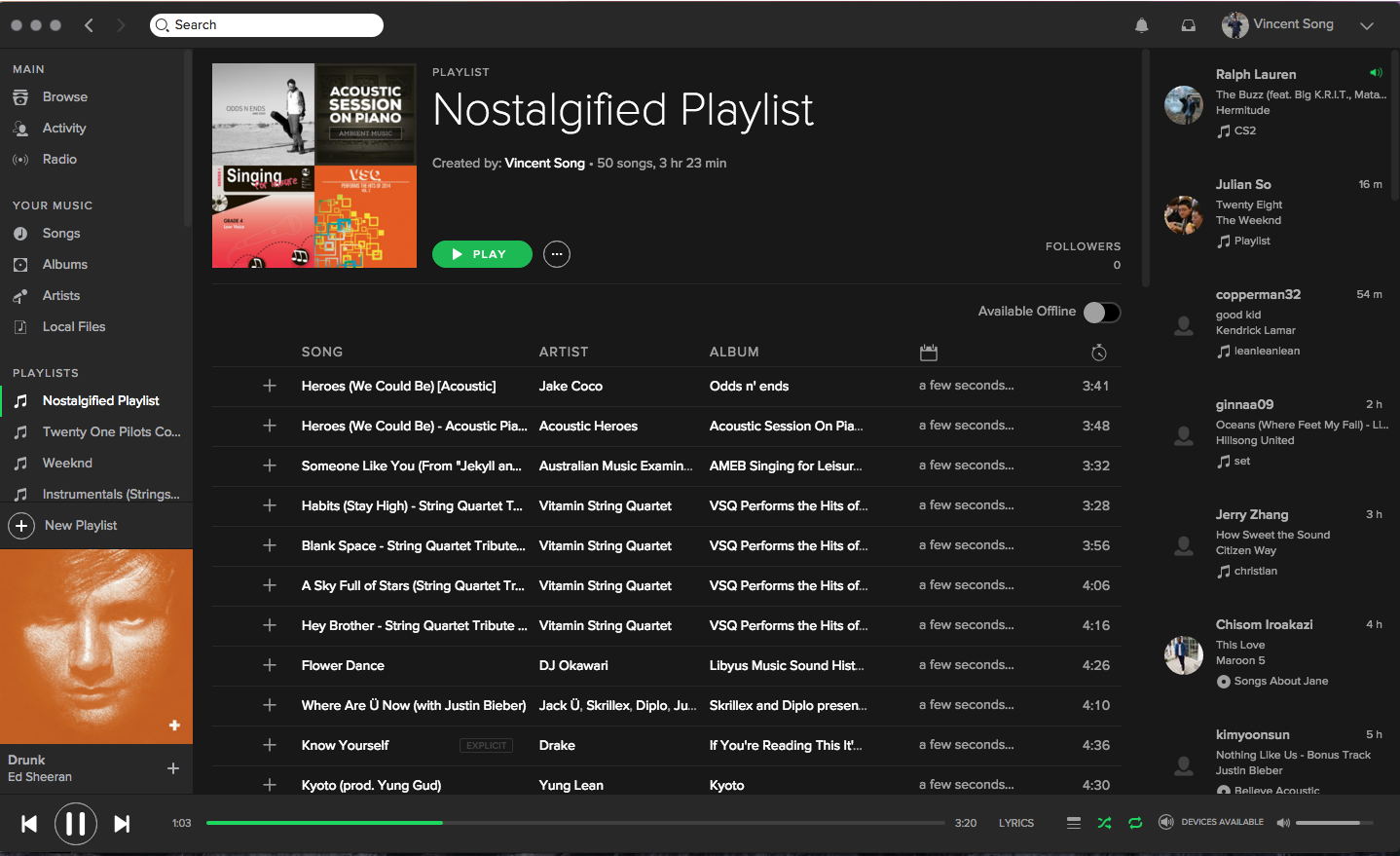1400x856 pixels.
Task: Open playlist more options ellipsis button
Action: point(557,254)
